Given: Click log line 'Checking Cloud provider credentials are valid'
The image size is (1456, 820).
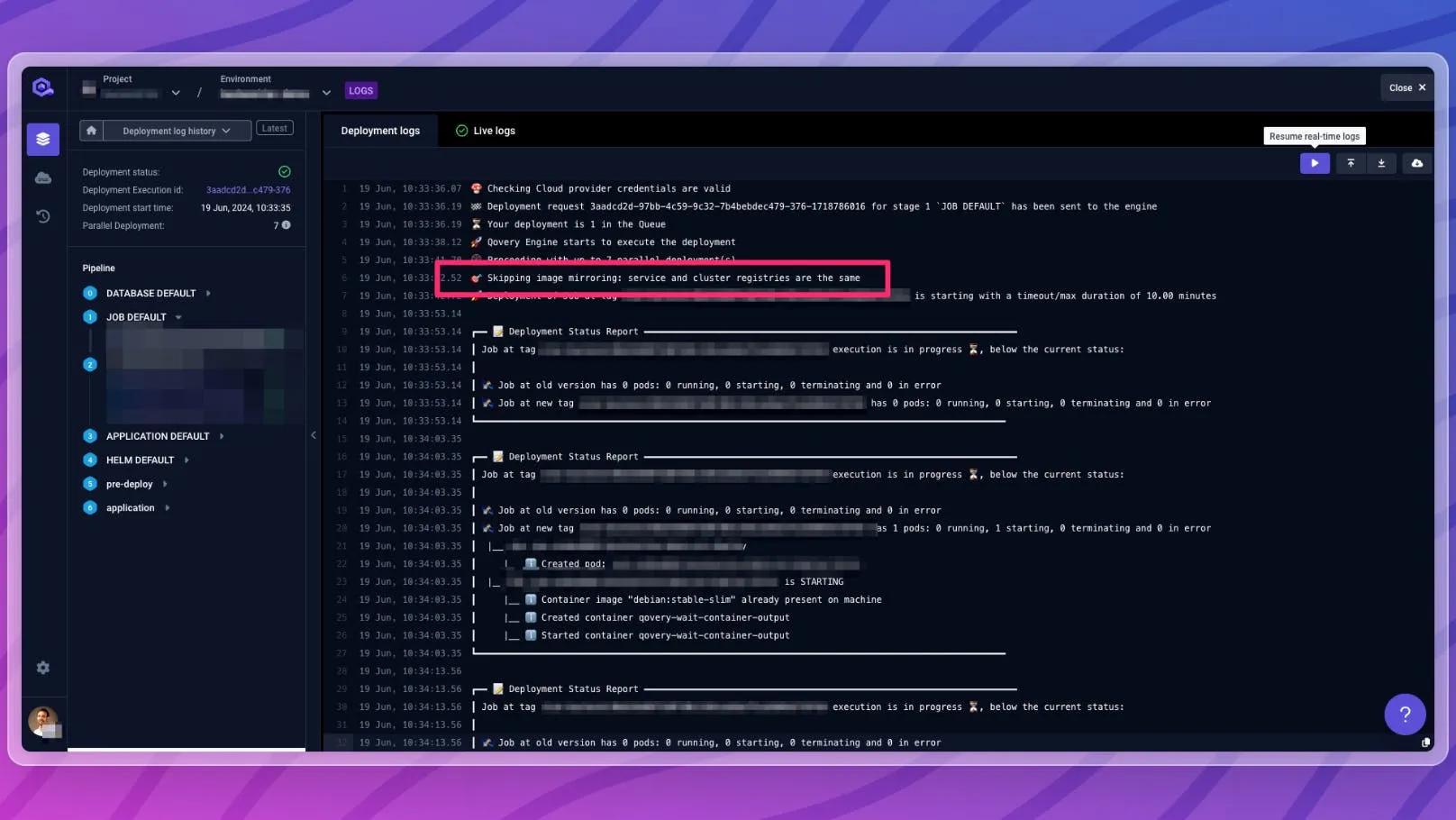Looking at the screenshot, I should (x=608, y=188).
